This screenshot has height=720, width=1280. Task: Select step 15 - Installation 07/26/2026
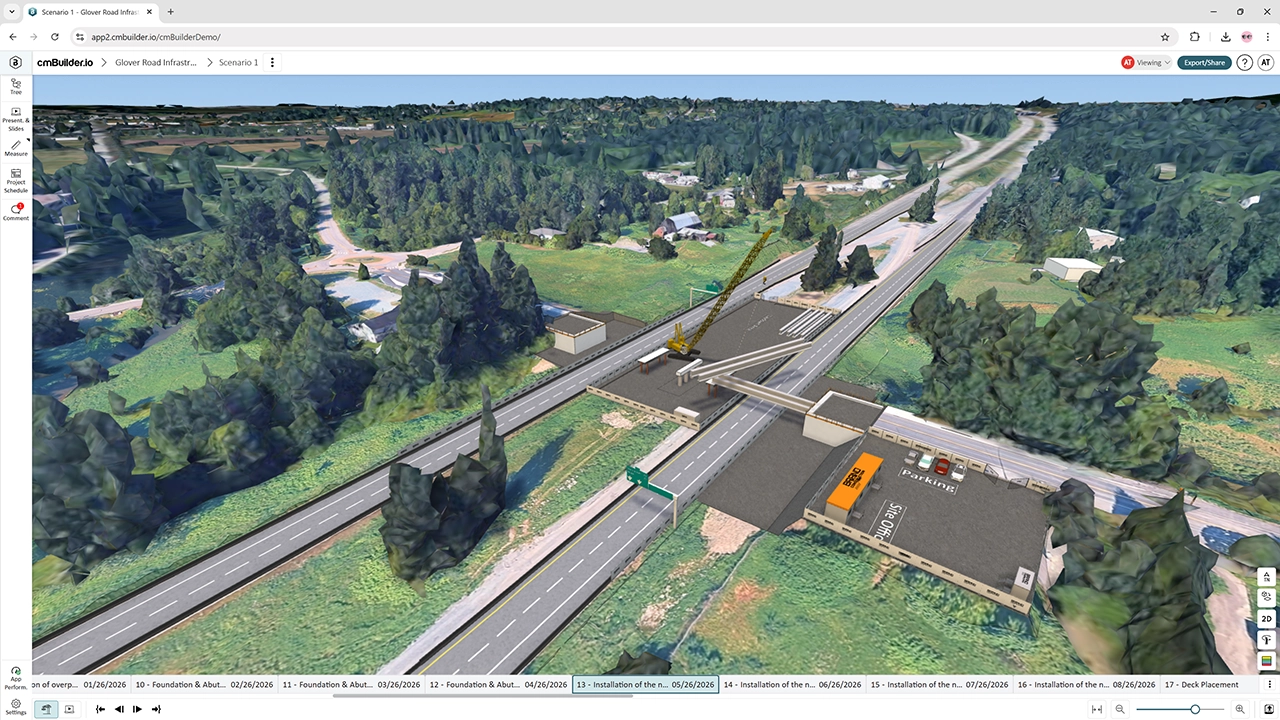[939, 685]
